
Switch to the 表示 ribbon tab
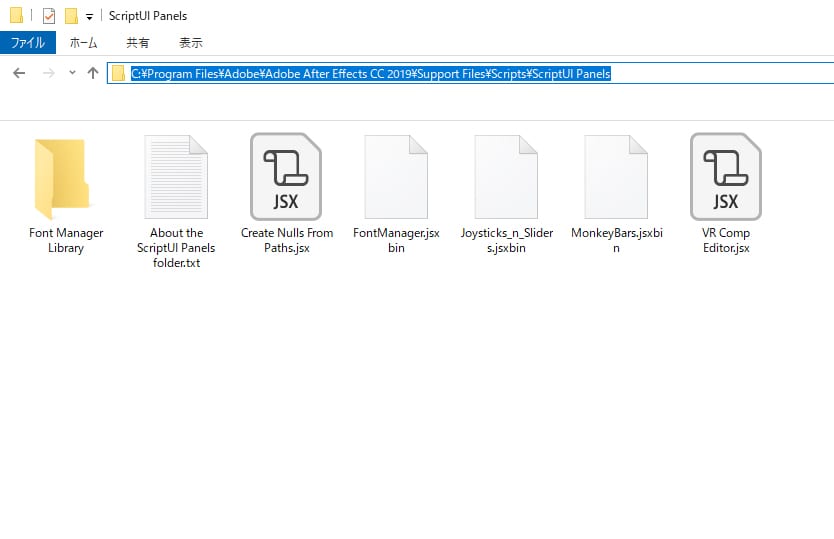pos(190,43)
